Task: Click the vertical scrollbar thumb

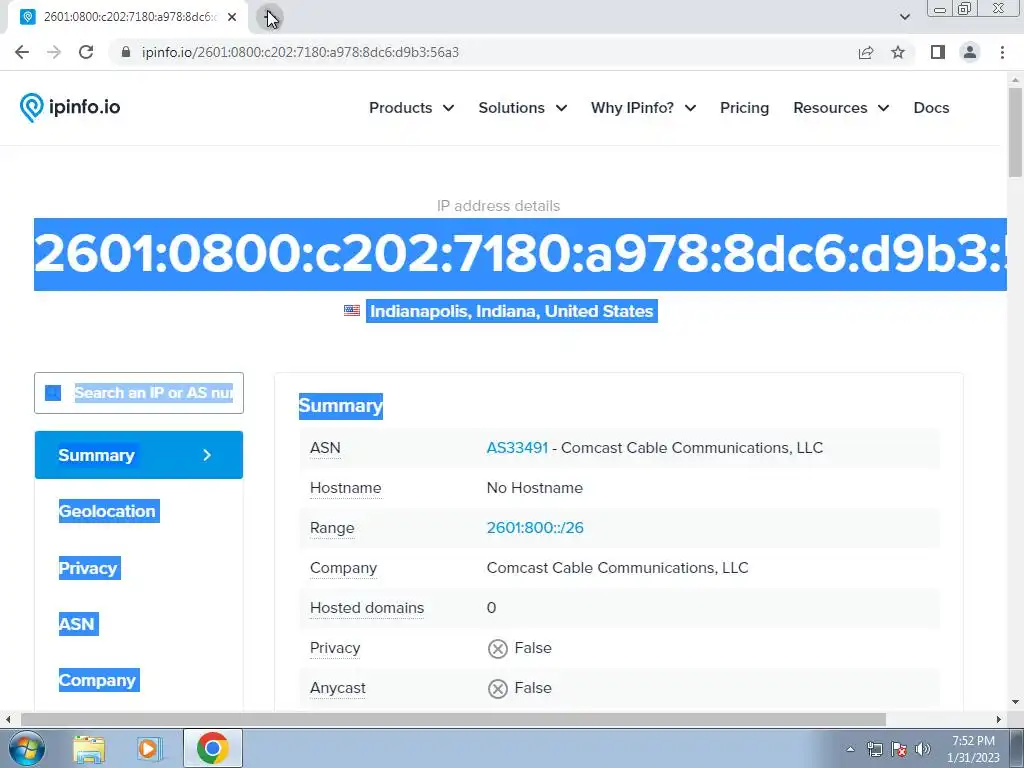Action: pos(1015,132)
